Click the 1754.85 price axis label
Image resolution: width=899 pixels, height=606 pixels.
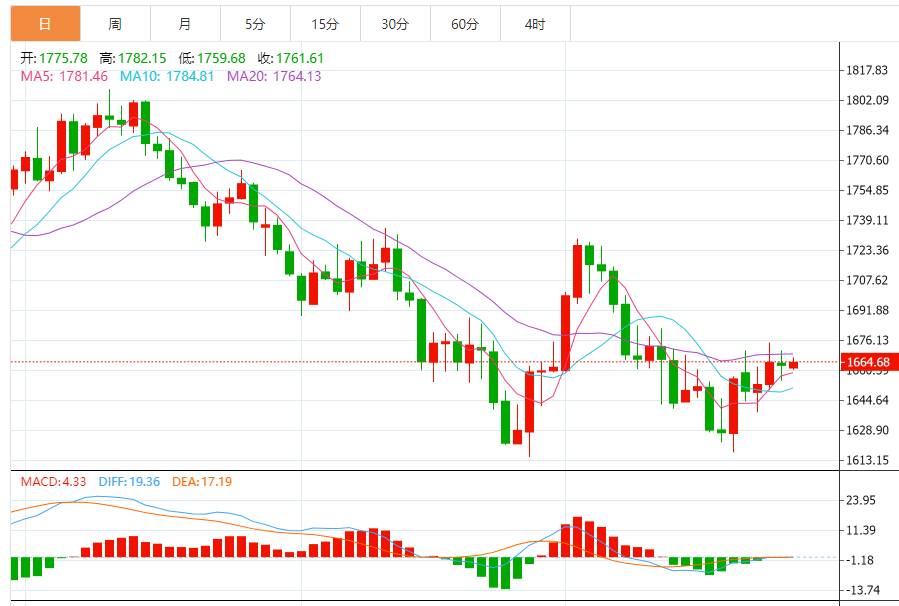[x=867, y=190]
